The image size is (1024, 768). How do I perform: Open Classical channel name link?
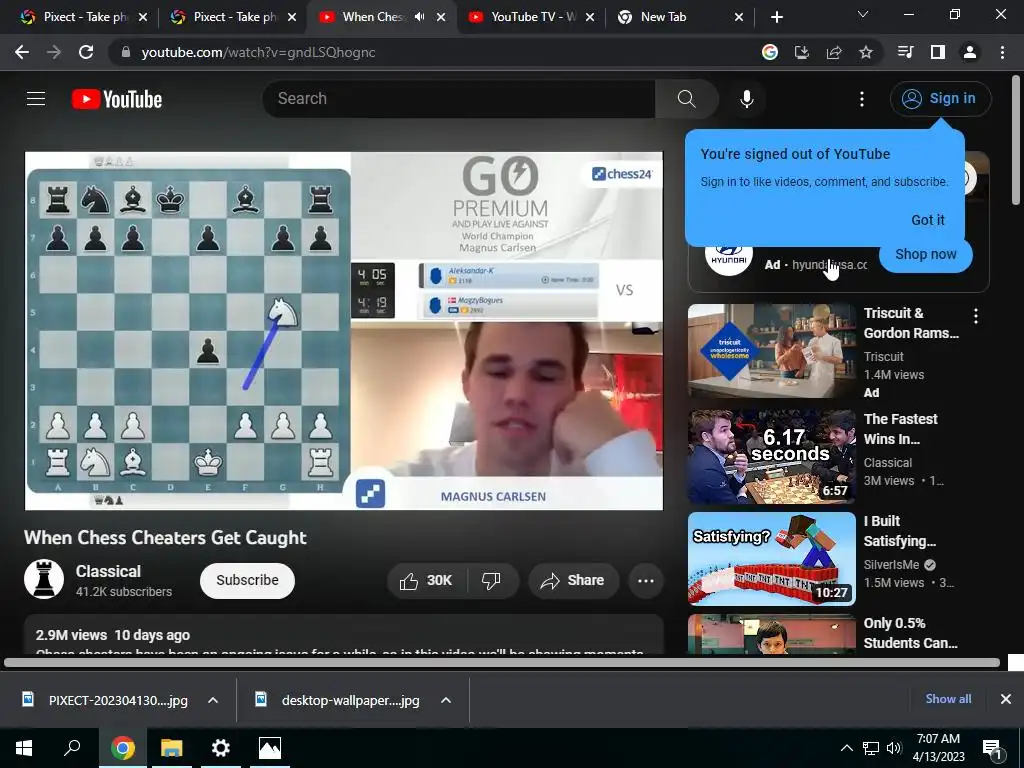(108, 571)
